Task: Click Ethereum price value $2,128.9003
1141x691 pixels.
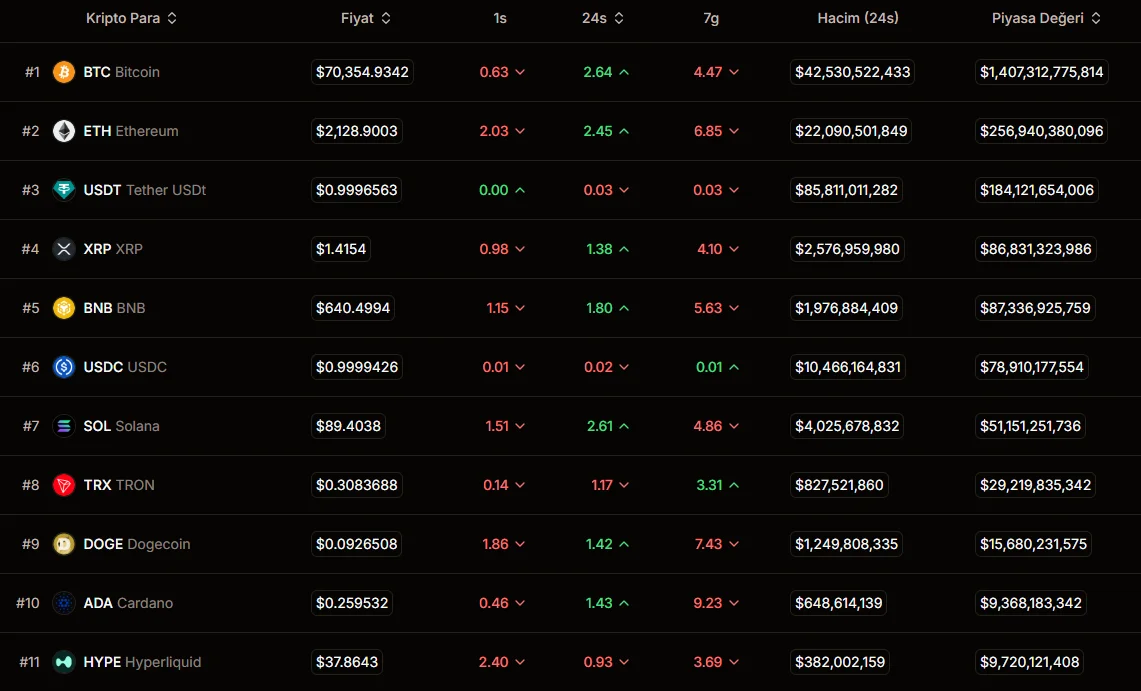Action: coord(357,131)
